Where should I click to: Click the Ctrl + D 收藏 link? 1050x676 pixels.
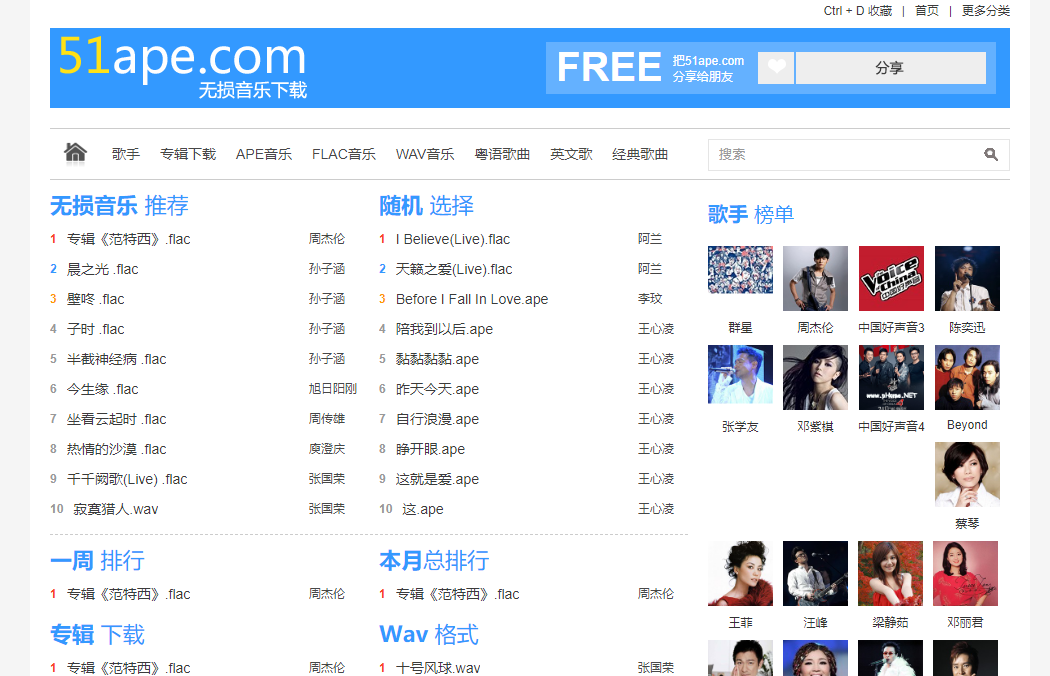click(x=858, y=11)
